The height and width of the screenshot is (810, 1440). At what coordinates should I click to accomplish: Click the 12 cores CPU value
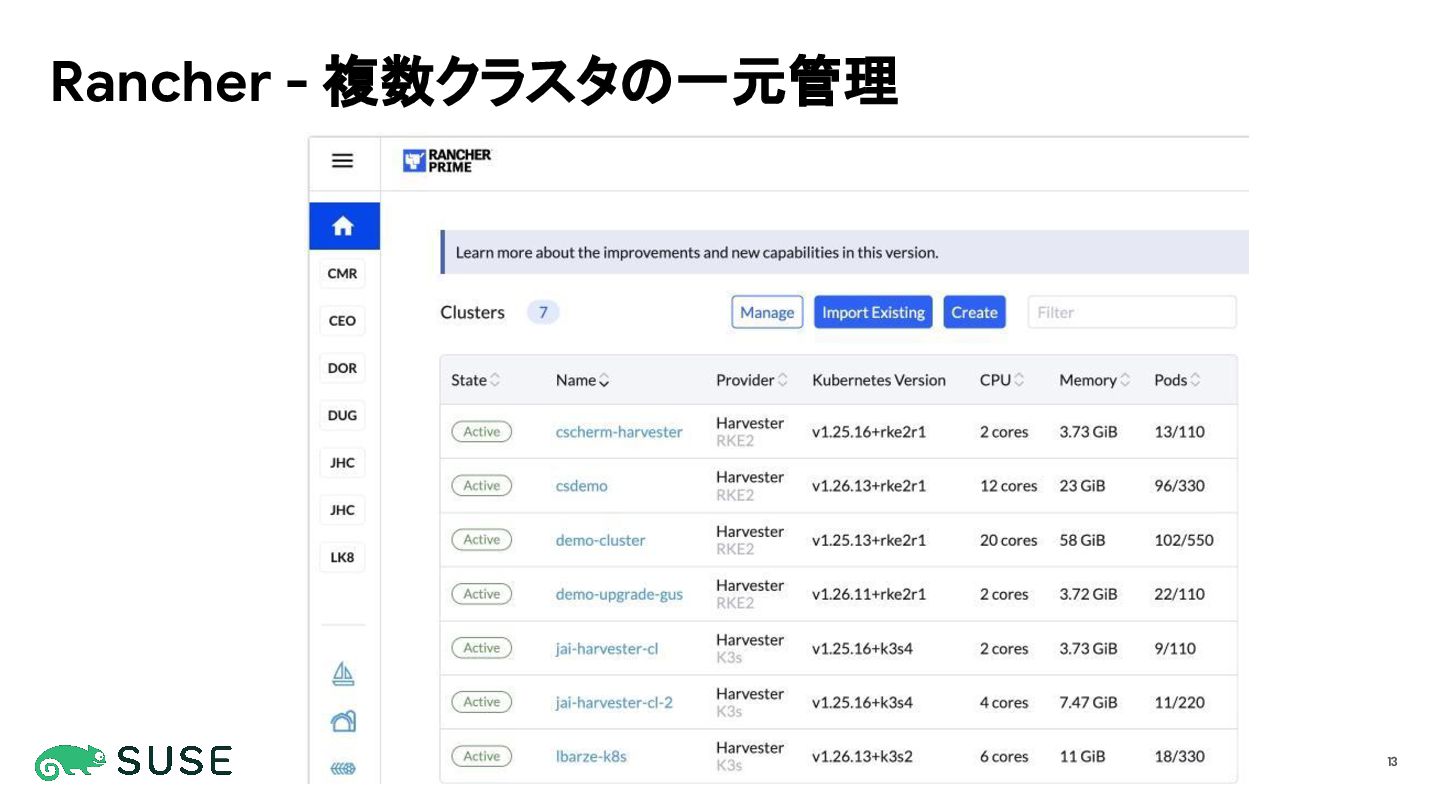point(1009,486)
